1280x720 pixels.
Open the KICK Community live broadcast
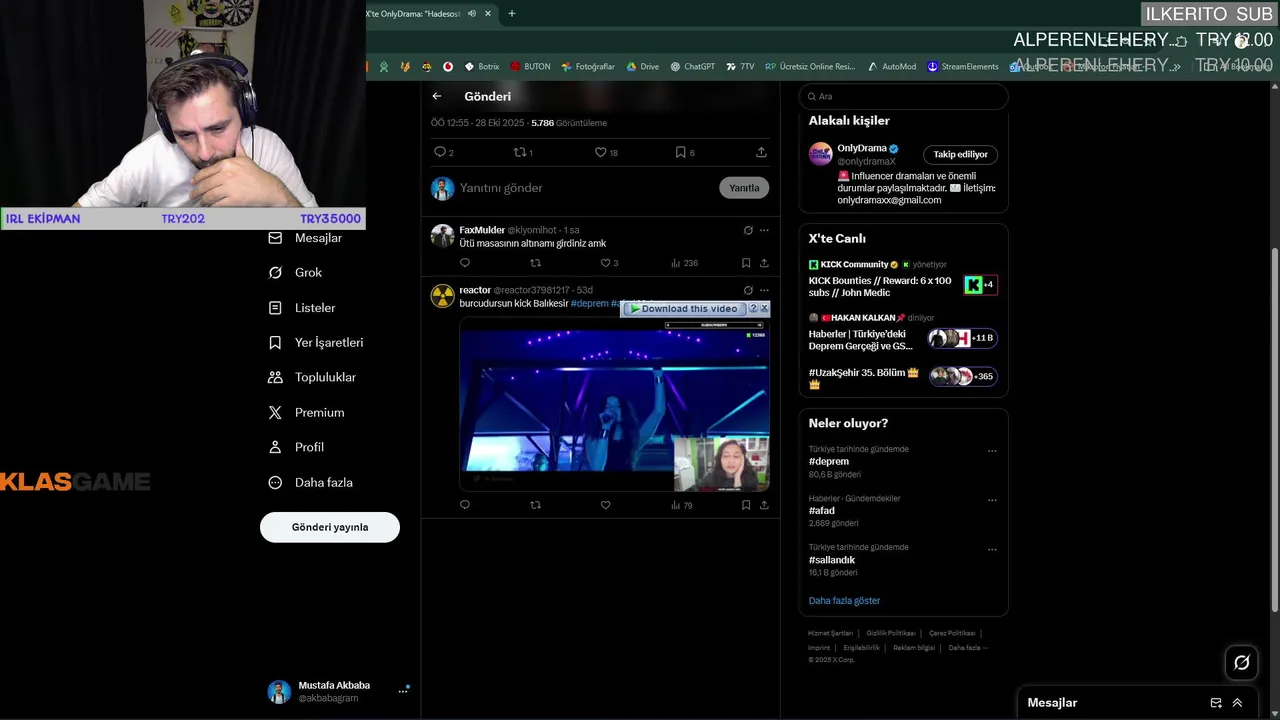tap(903, 281)
